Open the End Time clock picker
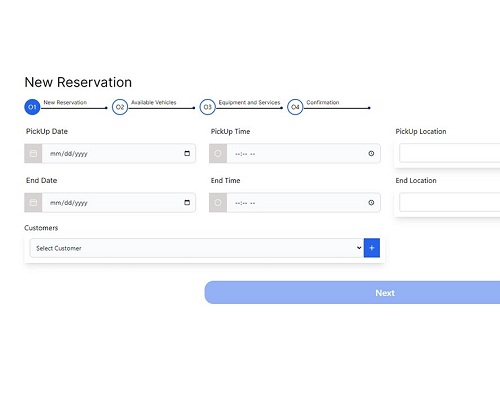 tap(371, 202)
